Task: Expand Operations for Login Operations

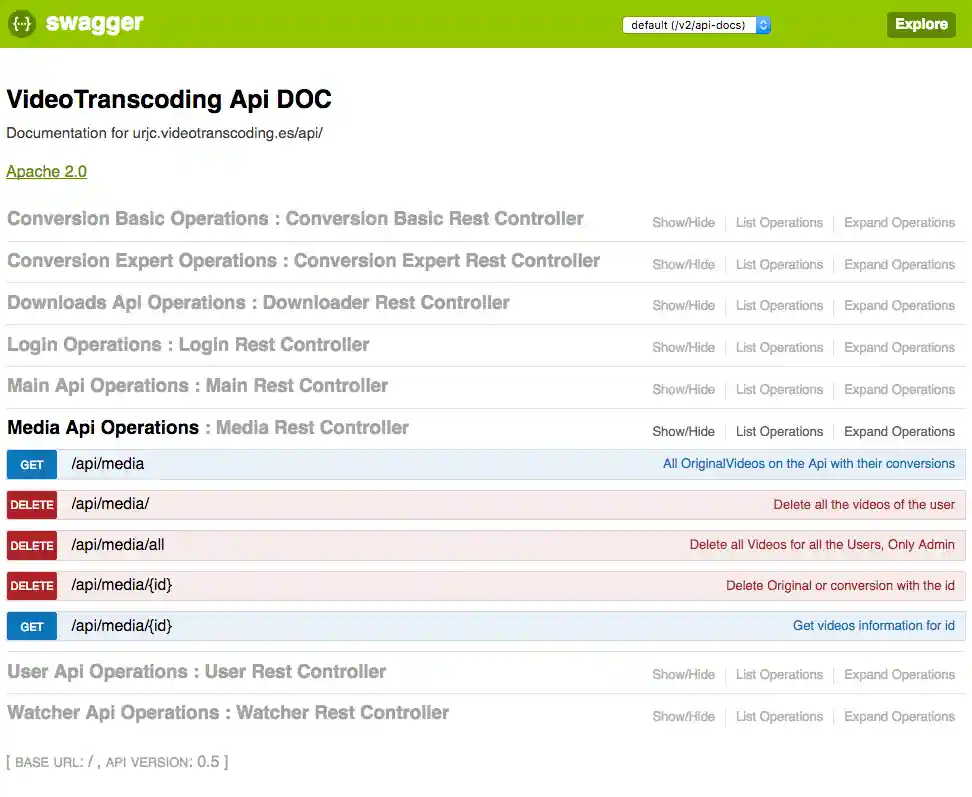Action: click(x=899, y=348)
